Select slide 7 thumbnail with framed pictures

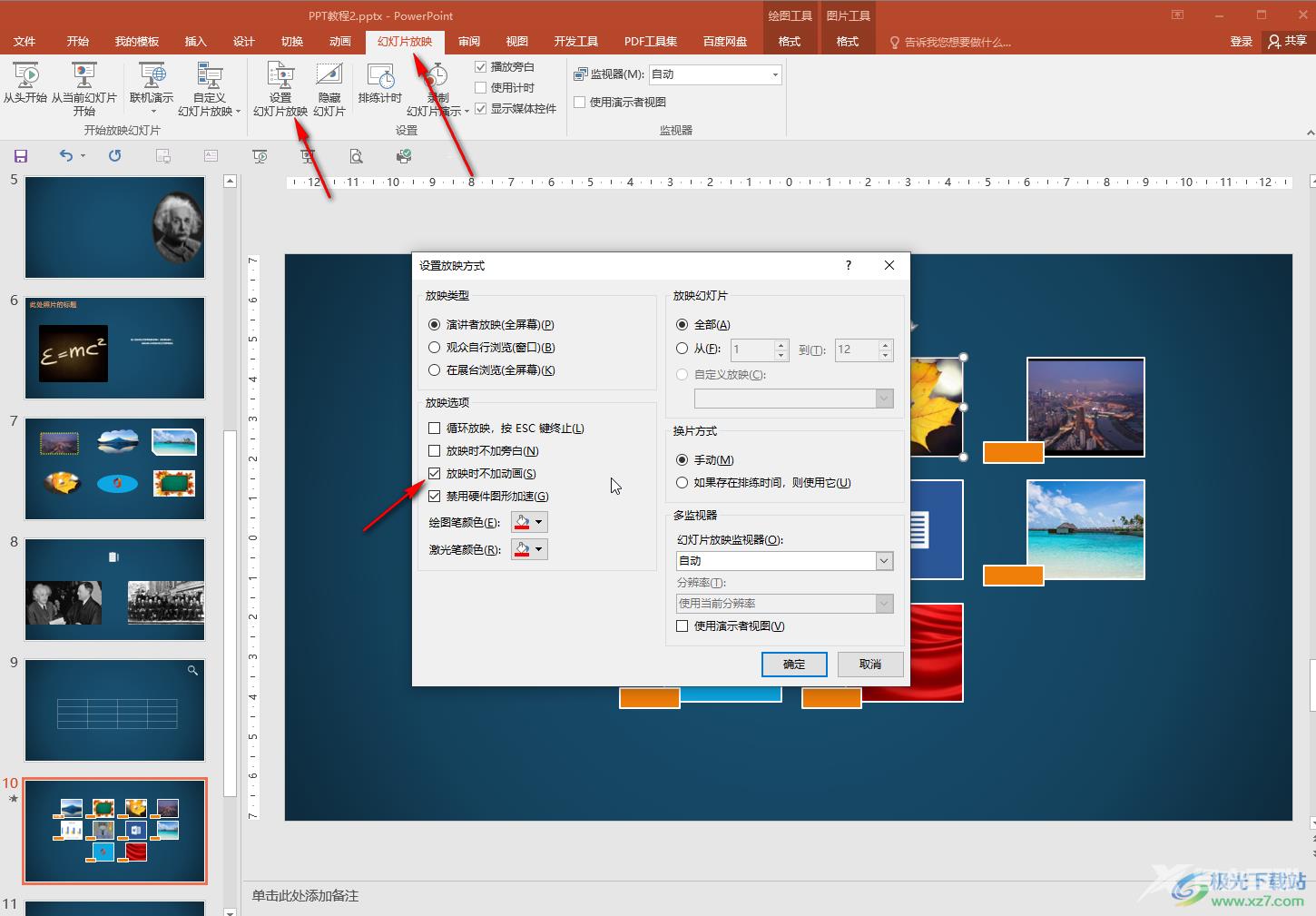tap(115, 468)
